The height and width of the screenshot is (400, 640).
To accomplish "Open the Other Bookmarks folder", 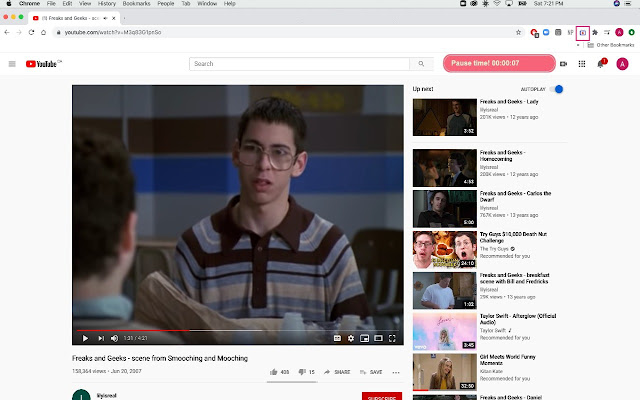I will (x=611, y=45).
